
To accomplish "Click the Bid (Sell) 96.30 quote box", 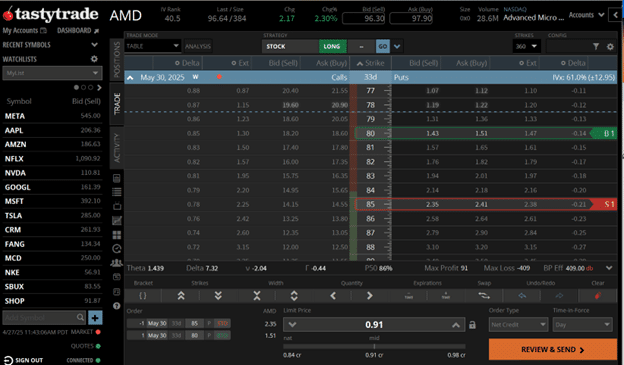I will (364, 18).
